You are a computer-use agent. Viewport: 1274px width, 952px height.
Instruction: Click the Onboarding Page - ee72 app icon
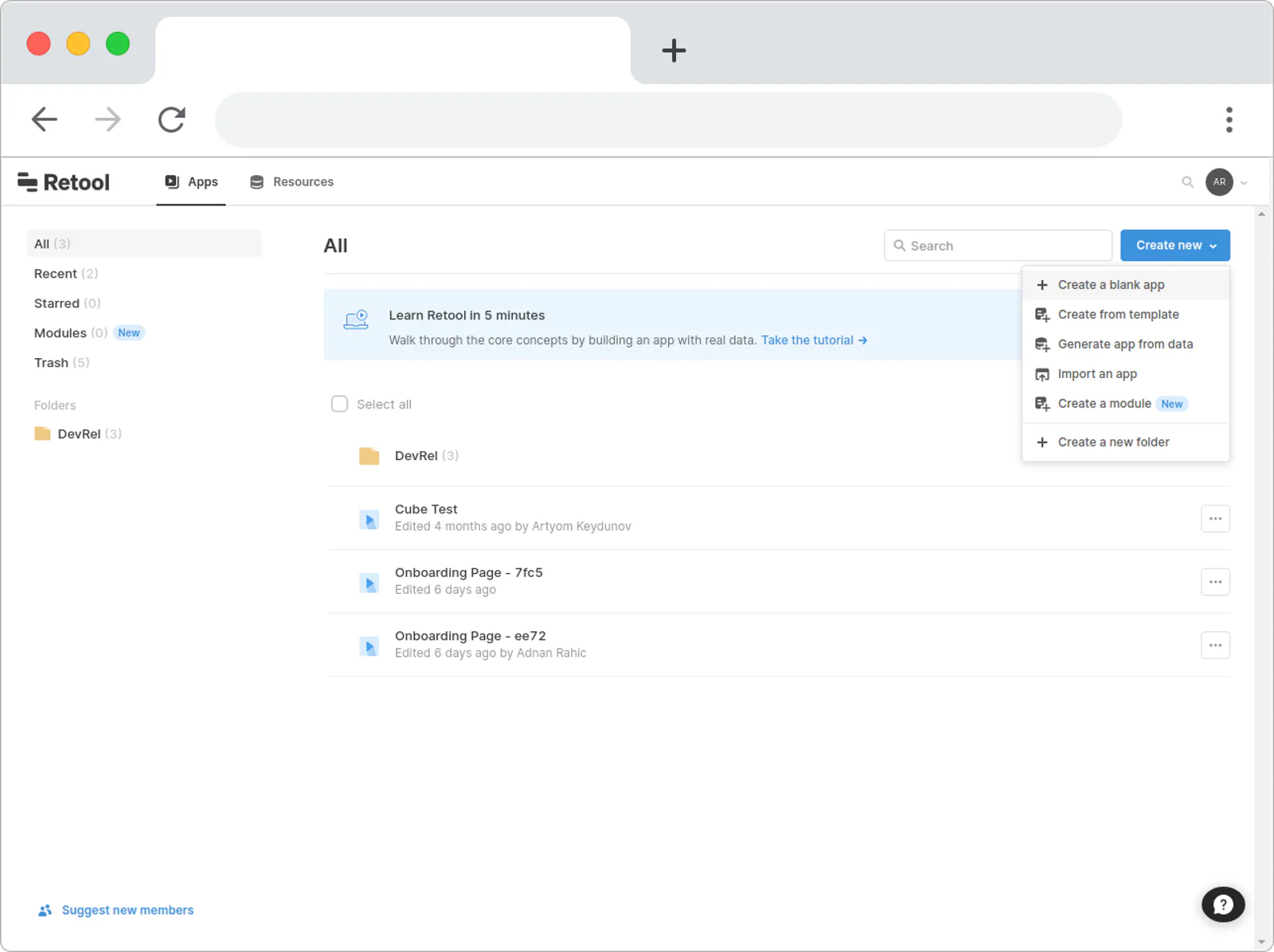coord(369,646)
